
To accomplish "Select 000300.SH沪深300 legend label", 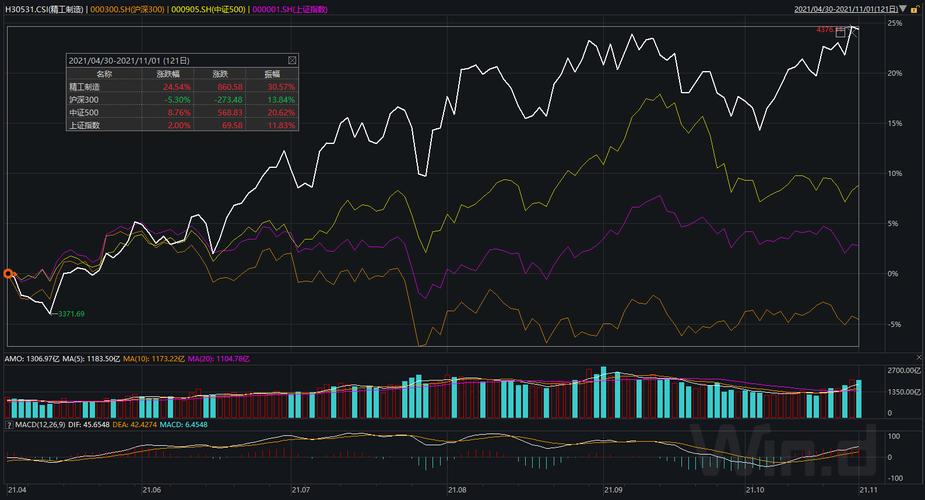I will coord(127,9).
